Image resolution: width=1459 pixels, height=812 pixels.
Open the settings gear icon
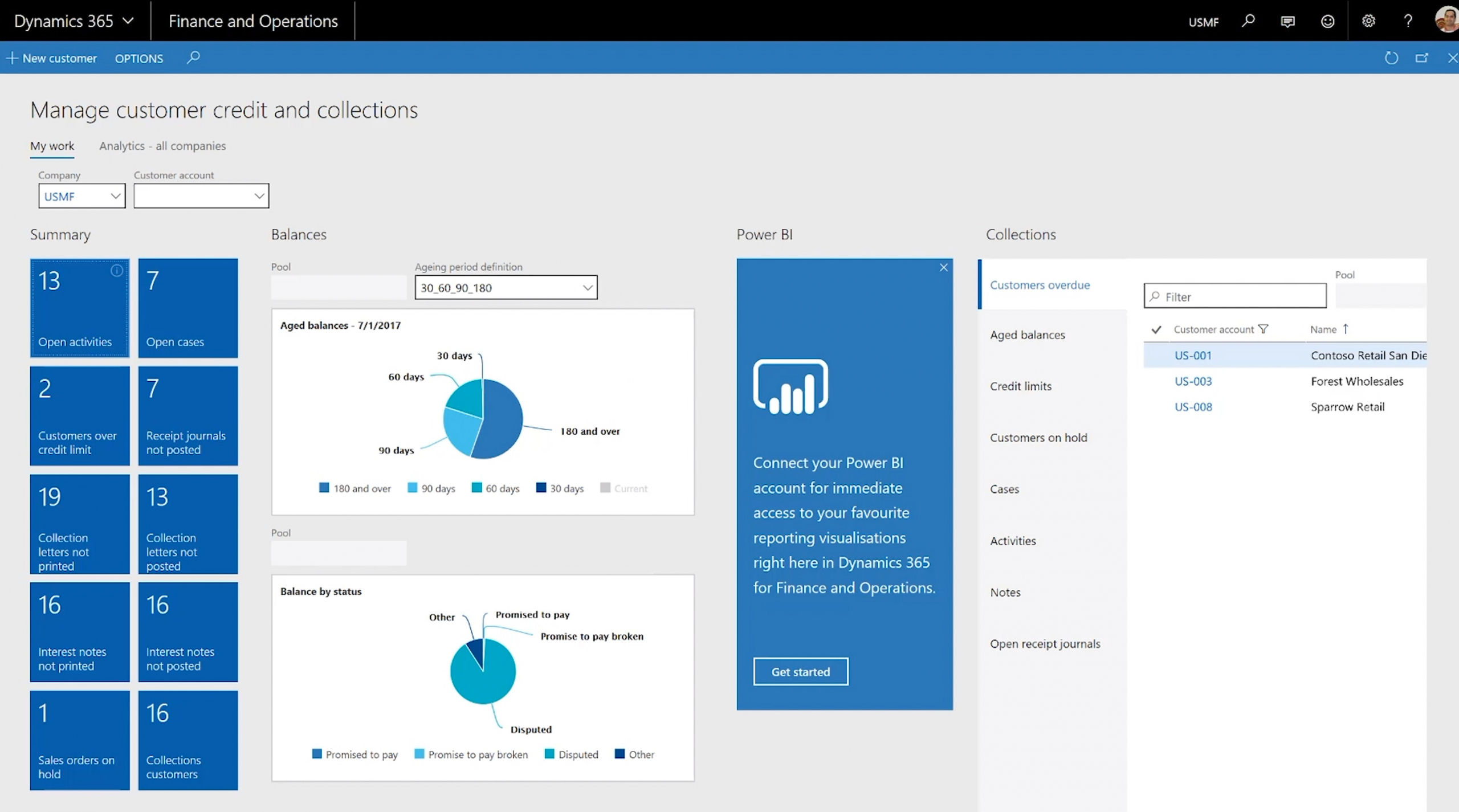point(1368,21)
